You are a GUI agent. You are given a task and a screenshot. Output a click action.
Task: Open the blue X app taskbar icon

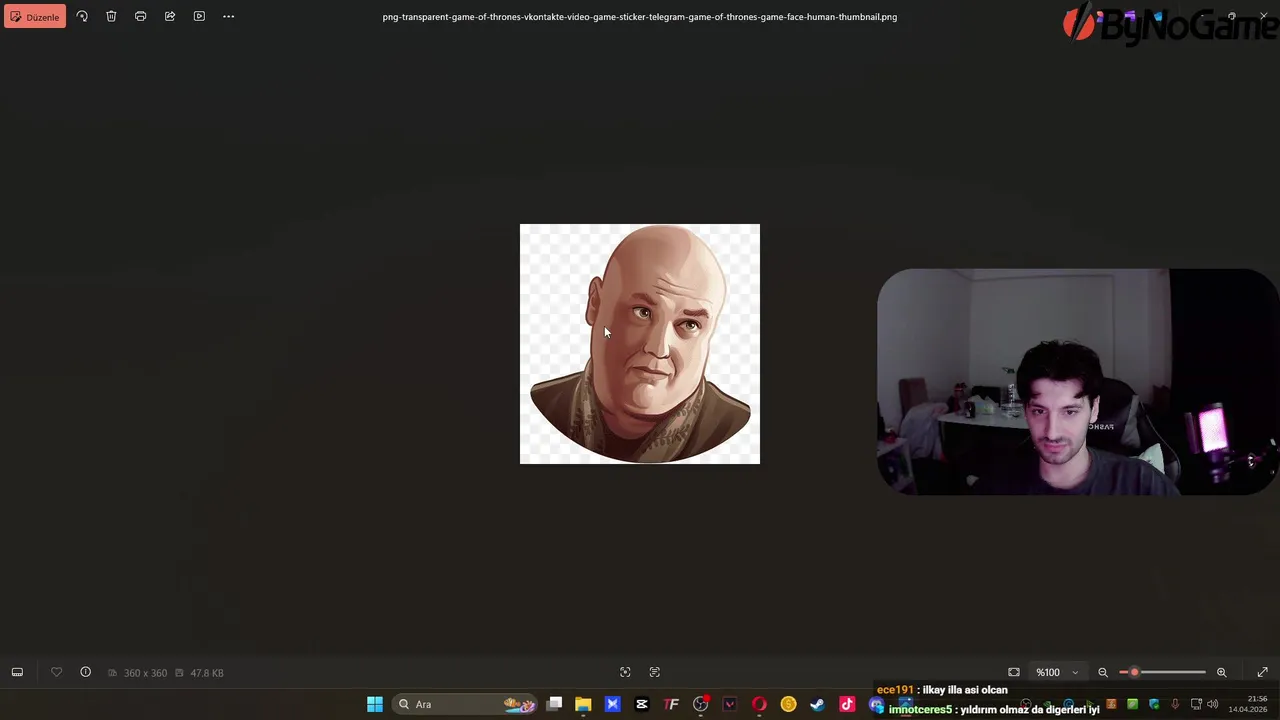click(613, 705)
